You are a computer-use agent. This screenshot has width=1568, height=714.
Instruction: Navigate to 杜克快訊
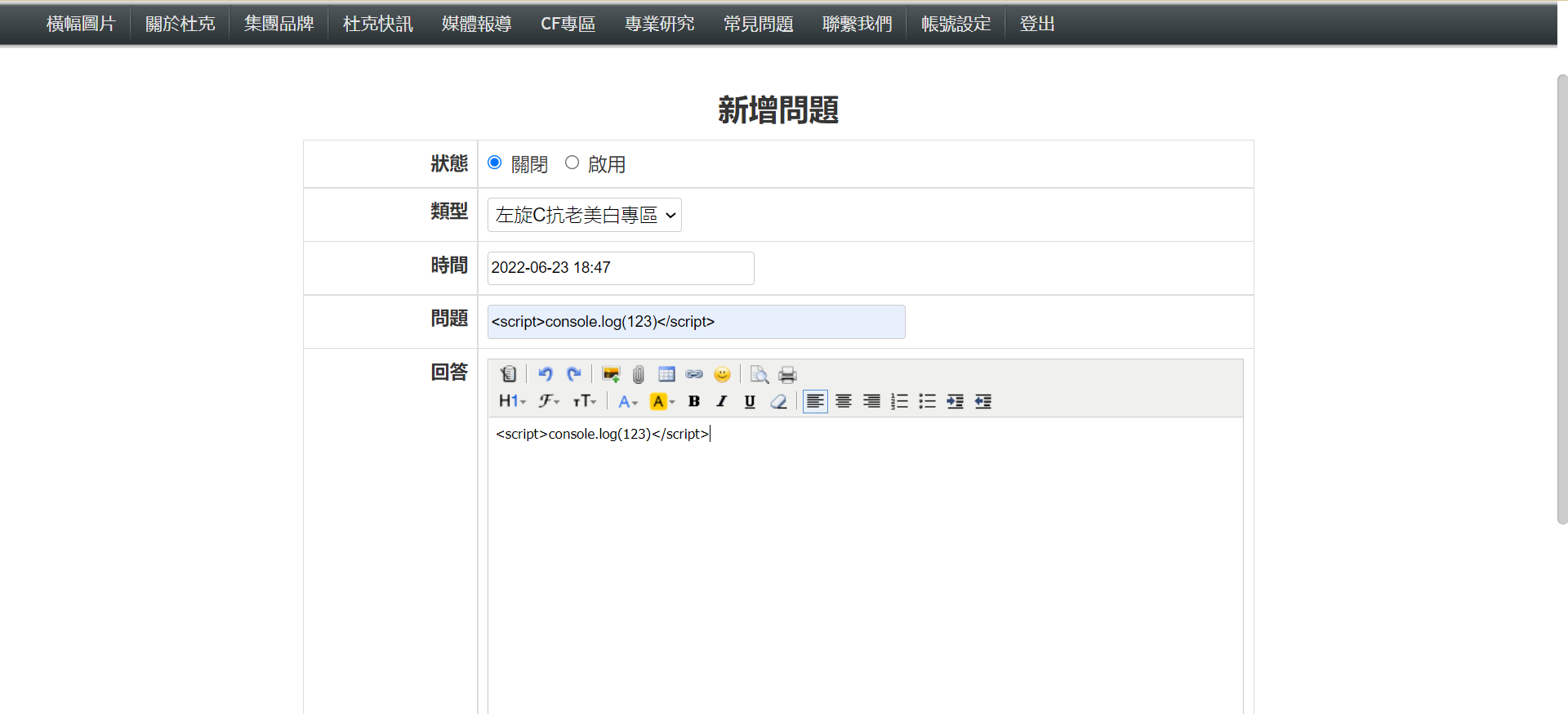click(x=378, y=24)
